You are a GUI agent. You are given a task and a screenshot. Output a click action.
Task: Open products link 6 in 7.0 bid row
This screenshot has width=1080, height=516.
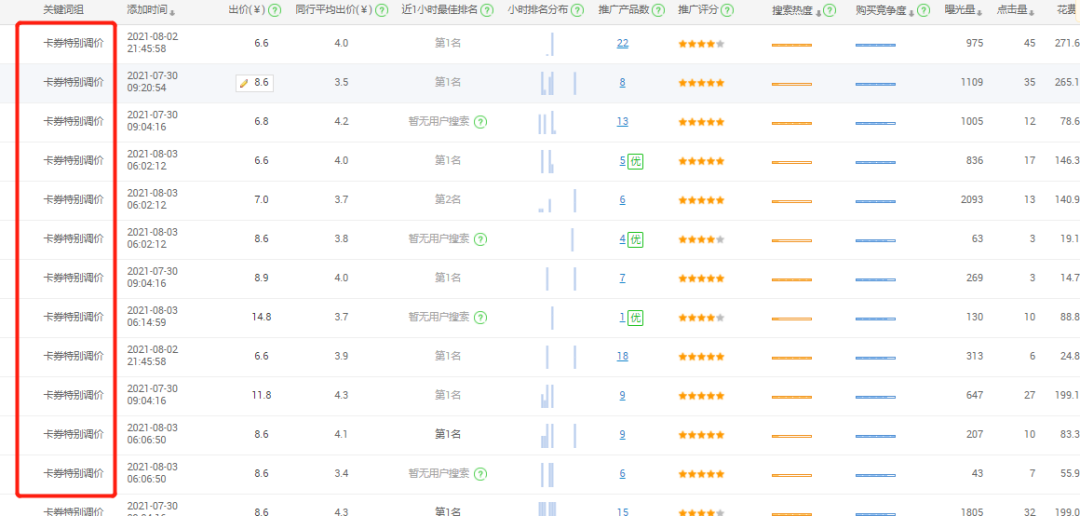coord(623,200)
